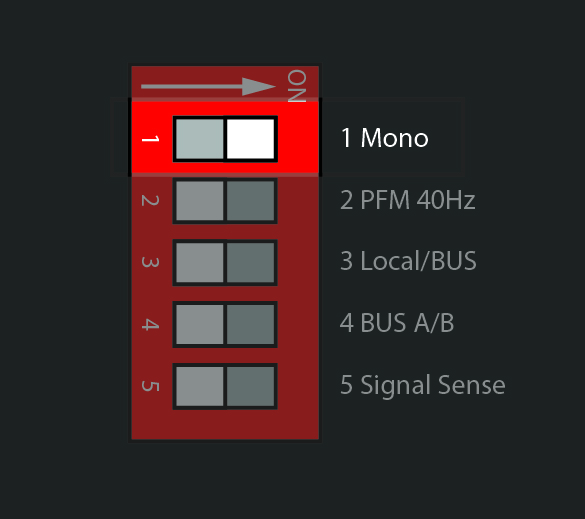Click the rotated number 4 on switch

pyautogui.click(x=150, y=325)
